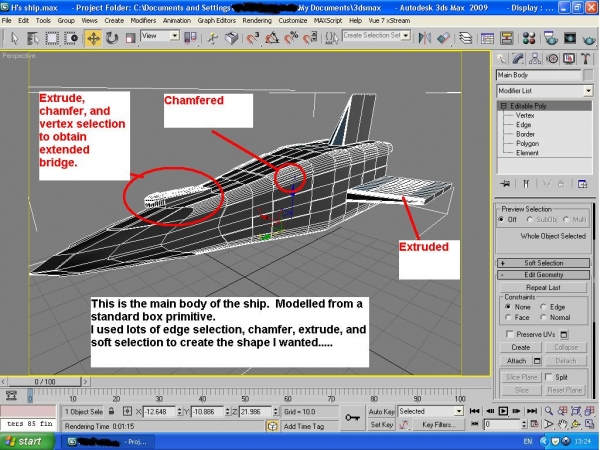Image resolution: width=600 pixels, height=450 pixels.
Task: Open Render Setup teapot icon
Action: [550, 38]
